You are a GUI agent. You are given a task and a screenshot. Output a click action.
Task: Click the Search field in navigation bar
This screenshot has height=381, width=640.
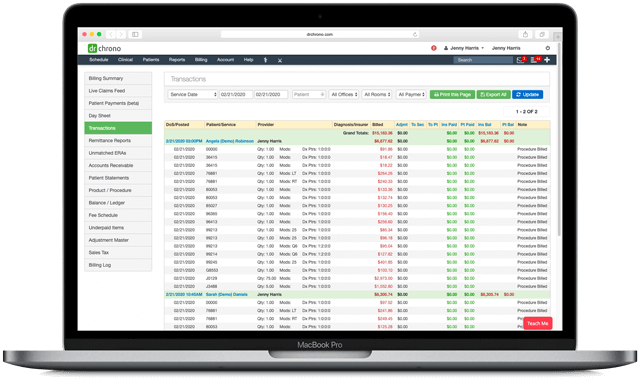pos(483,60)
